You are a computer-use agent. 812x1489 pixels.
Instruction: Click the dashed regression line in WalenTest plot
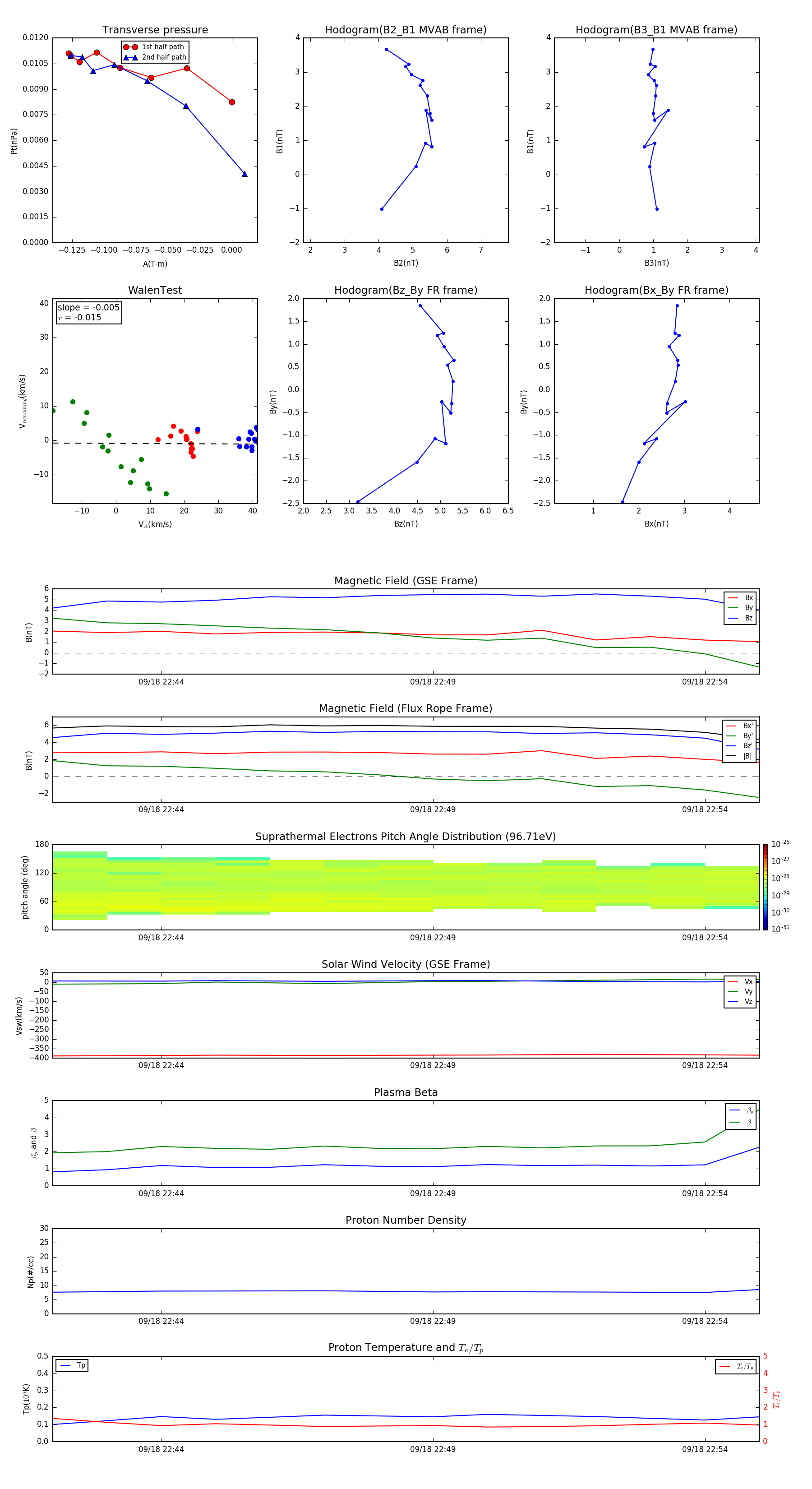point(155,444)
